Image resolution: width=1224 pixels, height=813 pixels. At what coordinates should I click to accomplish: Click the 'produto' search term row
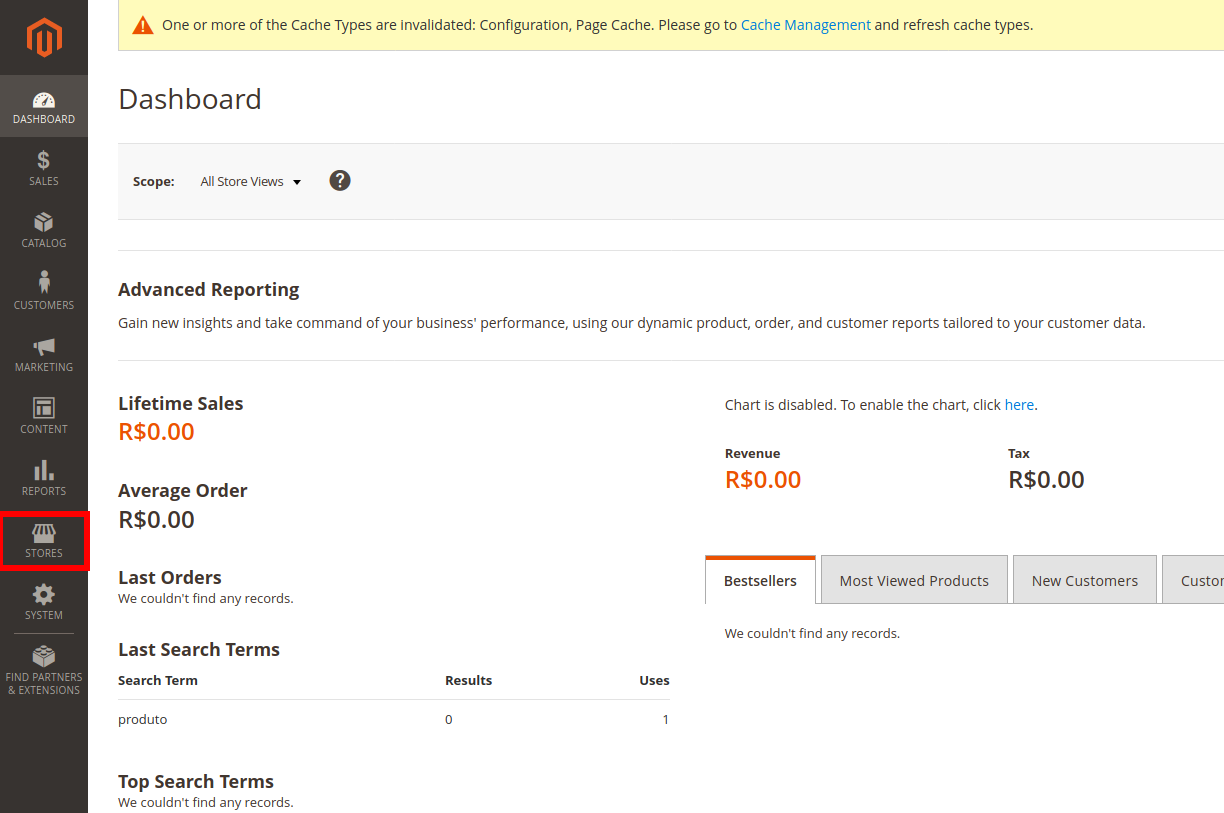(143, 720)
